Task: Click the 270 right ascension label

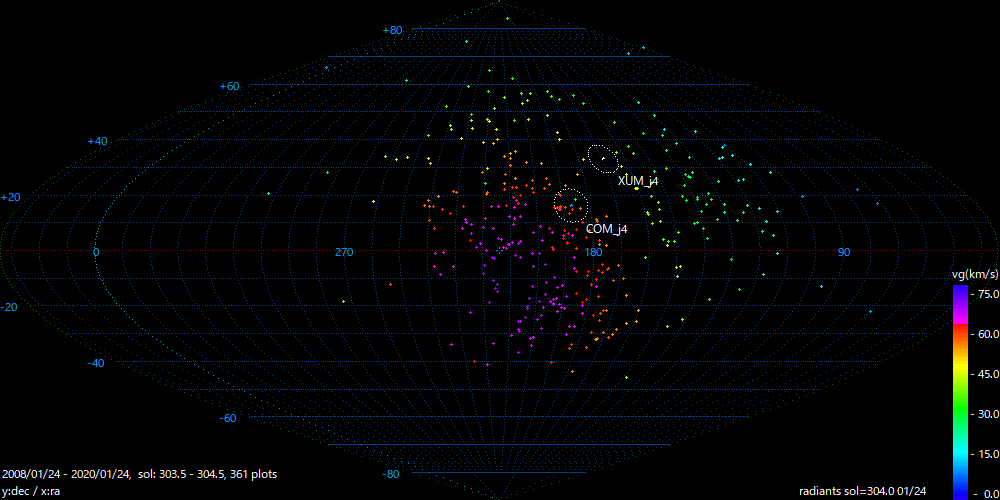Action: (344, 252)
